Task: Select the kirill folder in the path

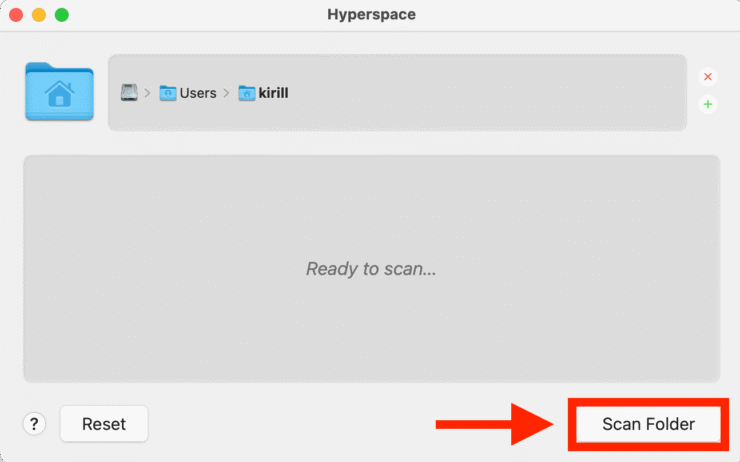Action: 263,93
